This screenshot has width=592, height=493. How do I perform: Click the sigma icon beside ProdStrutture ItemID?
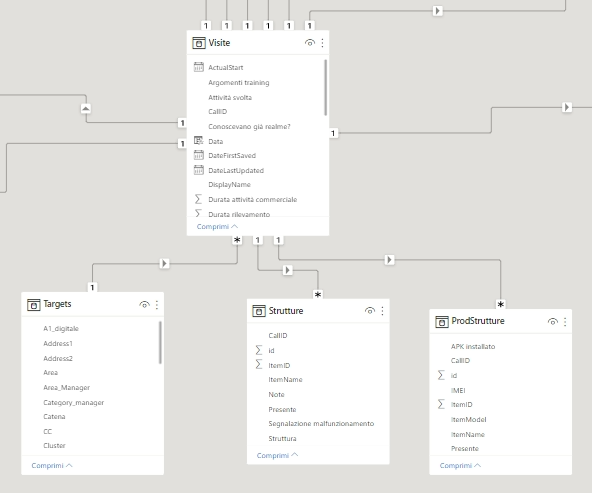(441, 404)
